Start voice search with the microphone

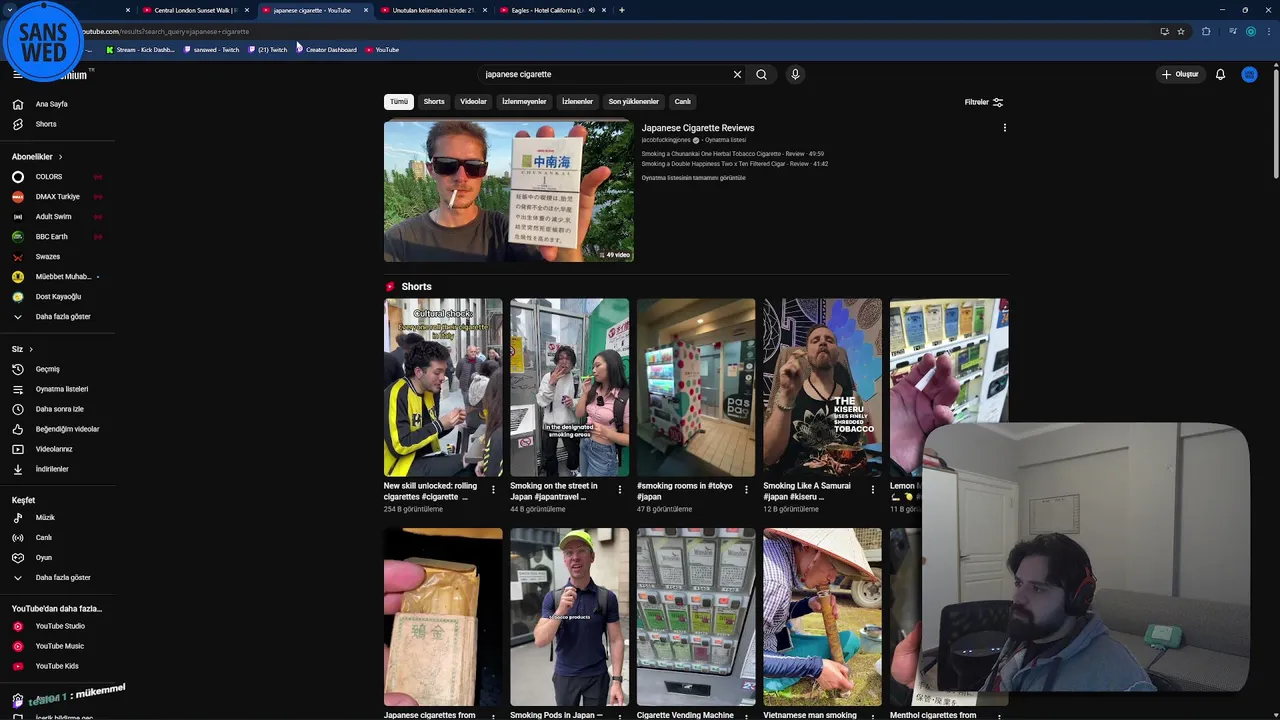pos(795,74)
